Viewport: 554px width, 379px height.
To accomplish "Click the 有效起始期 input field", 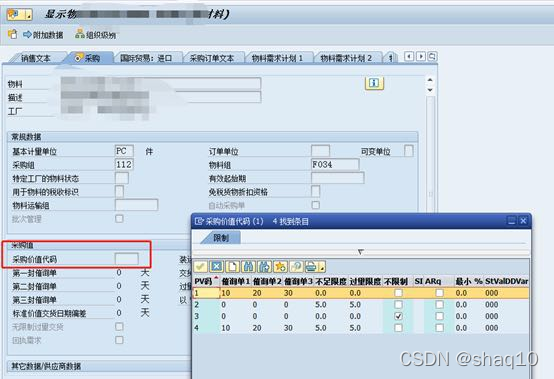I will 337,178.
